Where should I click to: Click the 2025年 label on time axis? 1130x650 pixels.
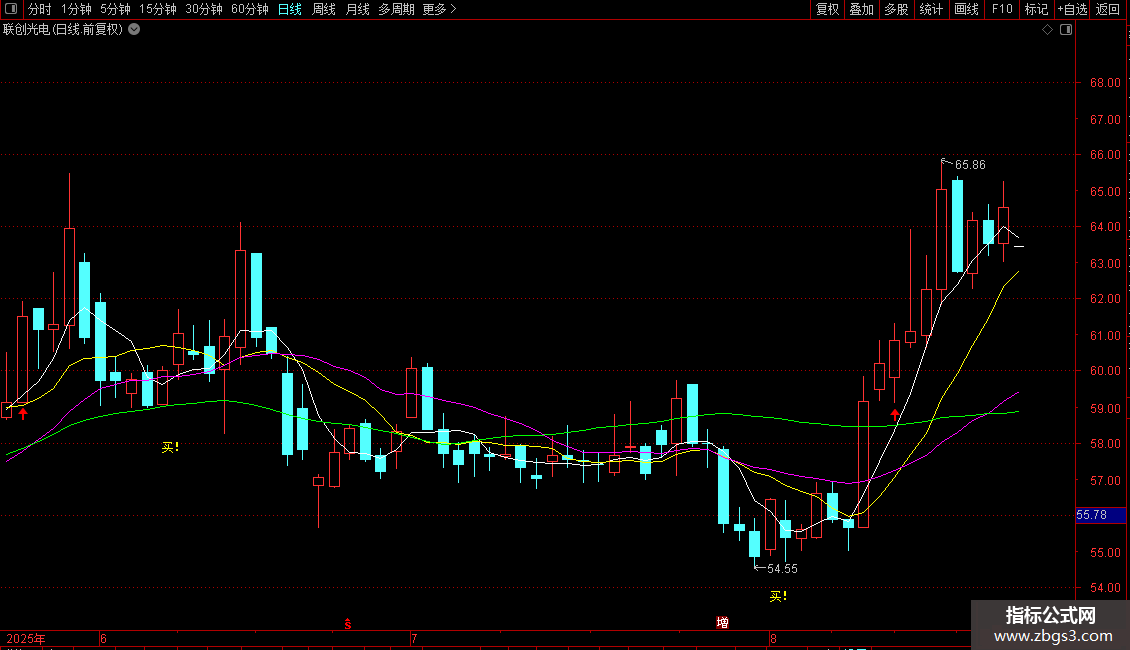(x=26, y=638)
